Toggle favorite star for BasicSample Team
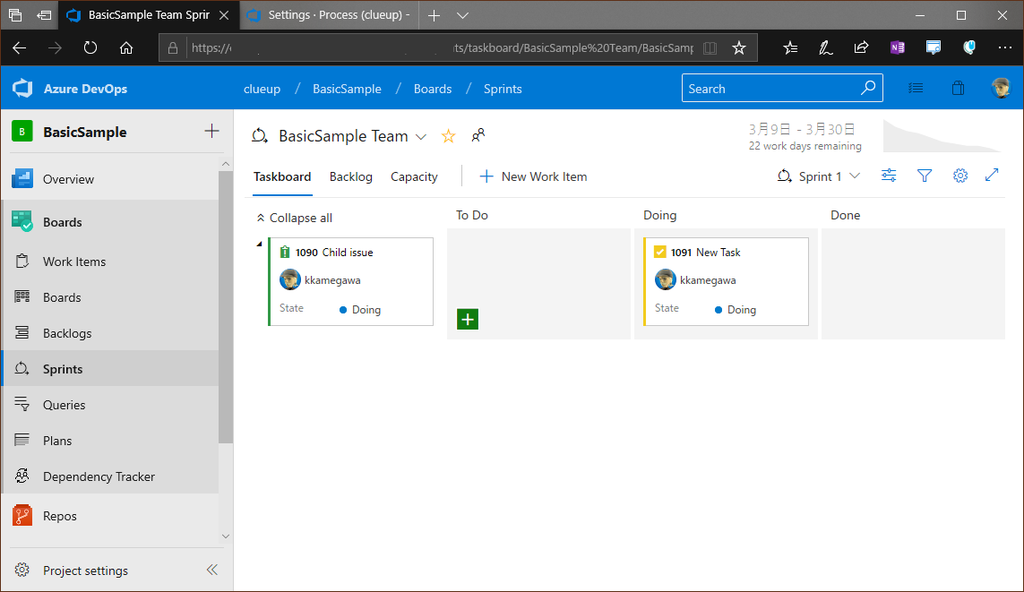Image resolution: width=1024 pixels, height=592 pixels. (x=448, y=136)
